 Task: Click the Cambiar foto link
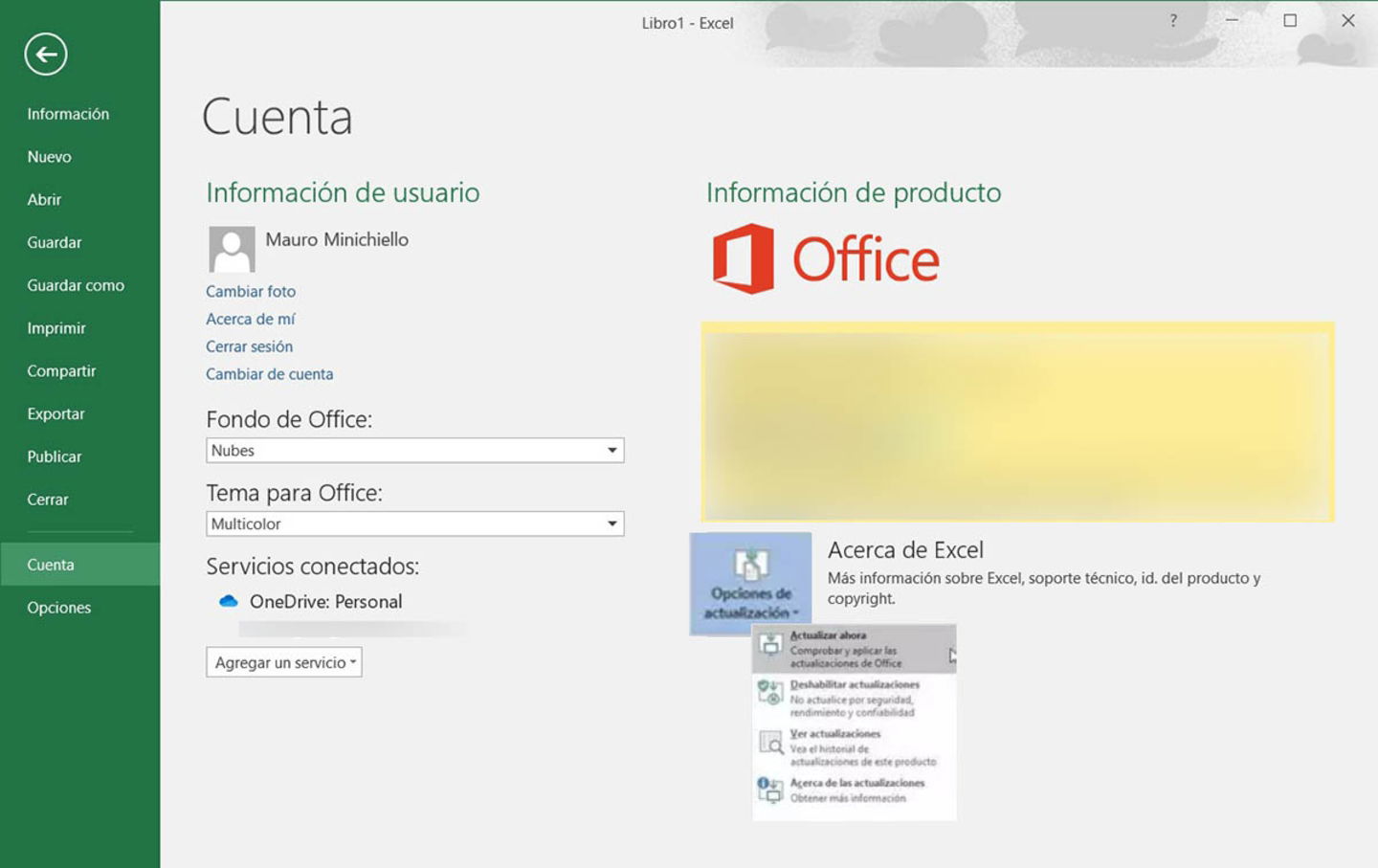pyautogui.click(x=251, y=291)
